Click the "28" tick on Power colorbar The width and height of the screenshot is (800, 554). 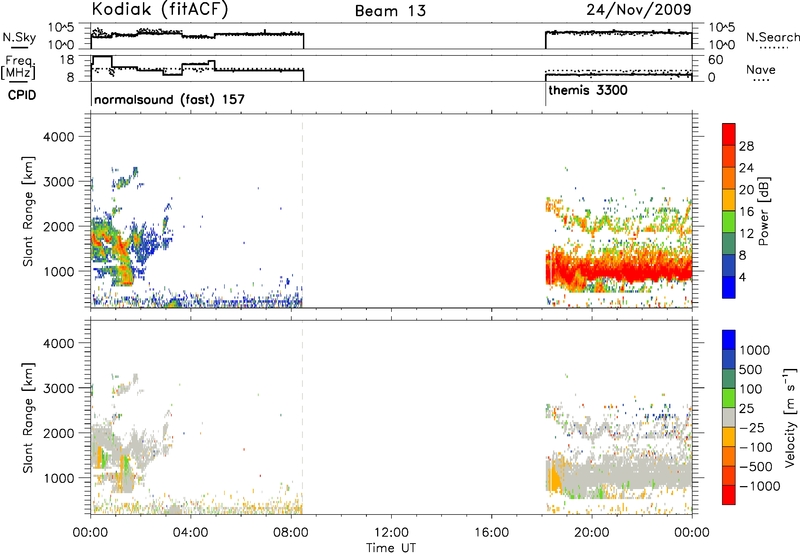(x=746, y=146)
